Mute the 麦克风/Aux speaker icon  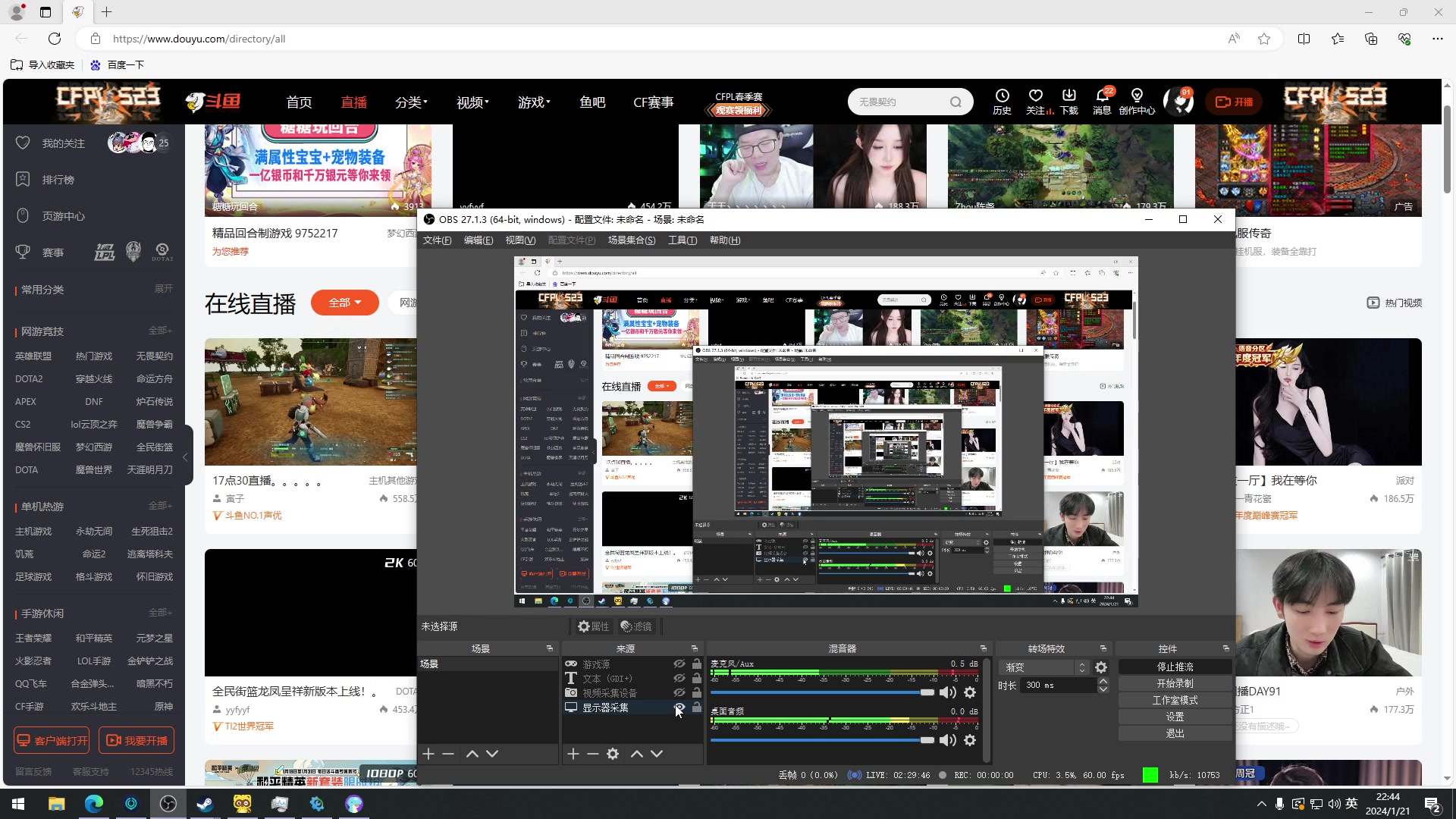[x=947, y=692]
